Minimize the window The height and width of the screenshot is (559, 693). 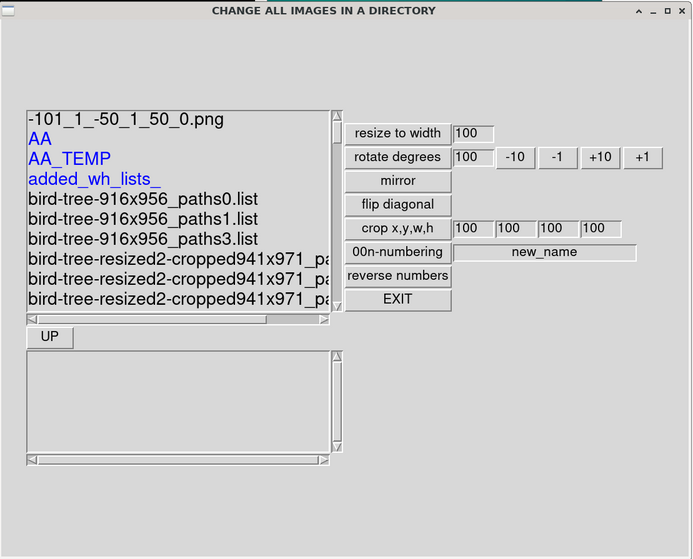point(653,11)
